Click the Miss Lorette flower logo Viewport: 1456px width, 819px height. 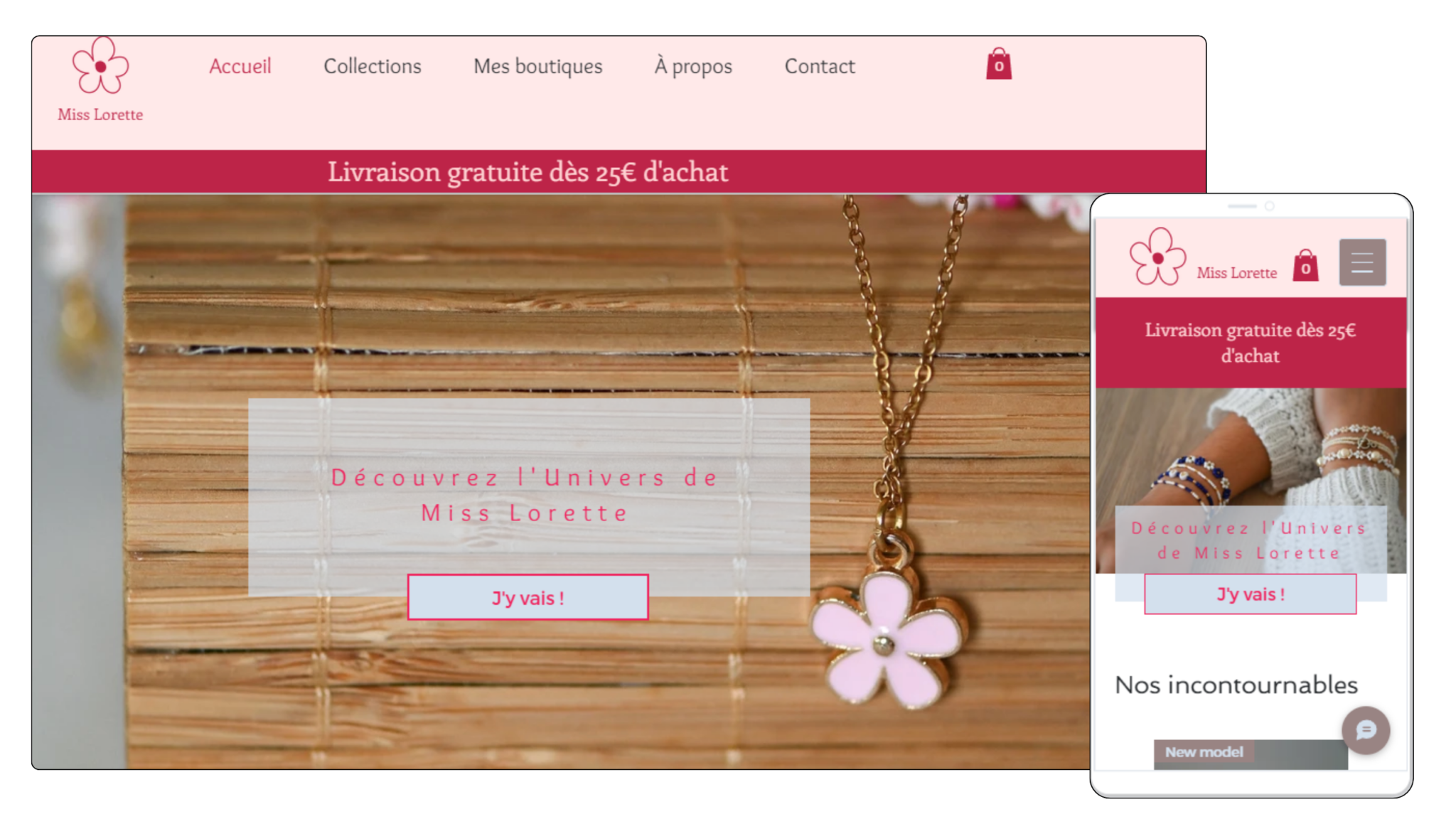[x=100, y=68]
